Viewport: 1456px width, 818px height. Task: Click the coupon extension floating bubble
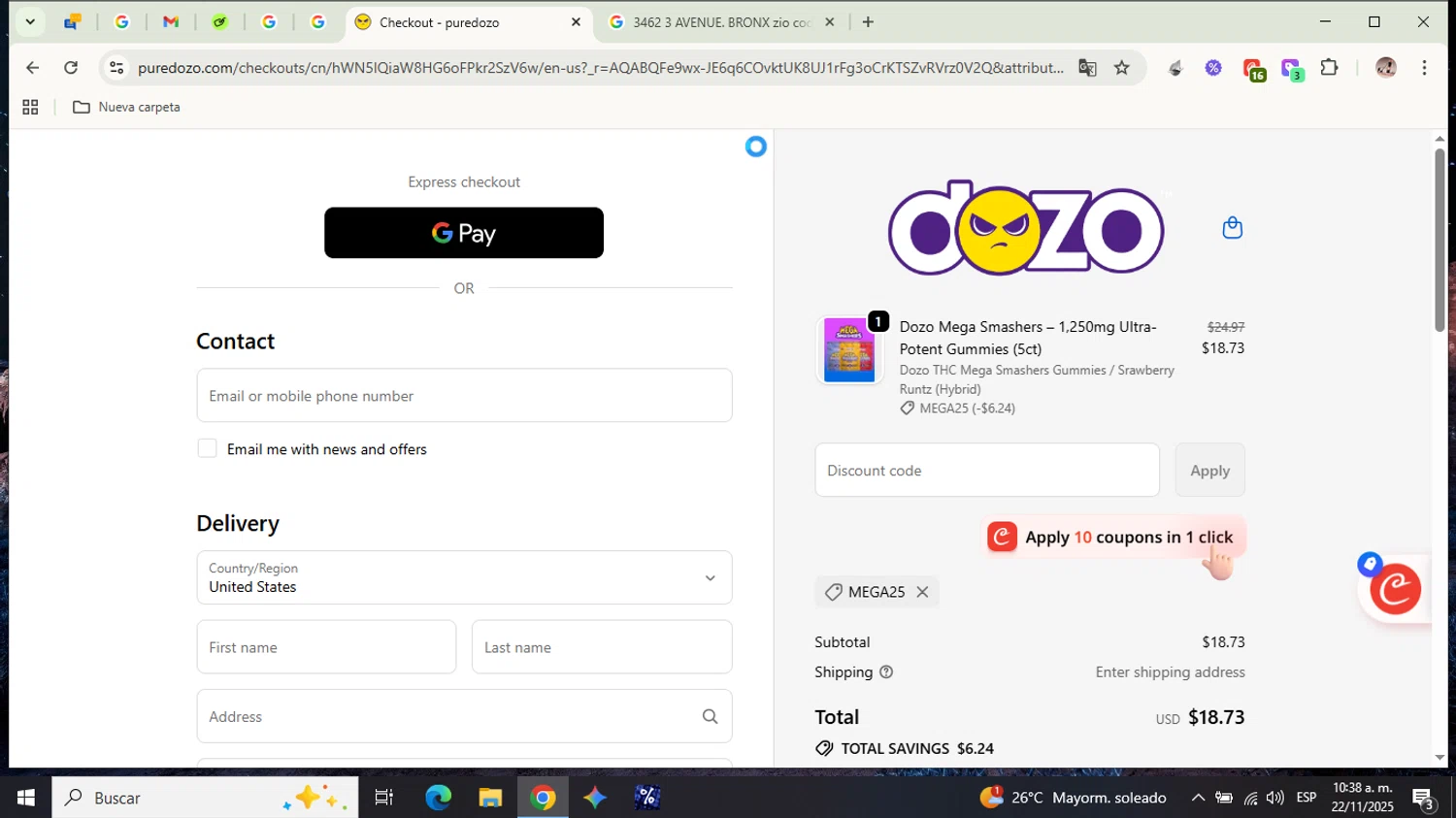pyautogui.click(x=1395, y=589)
